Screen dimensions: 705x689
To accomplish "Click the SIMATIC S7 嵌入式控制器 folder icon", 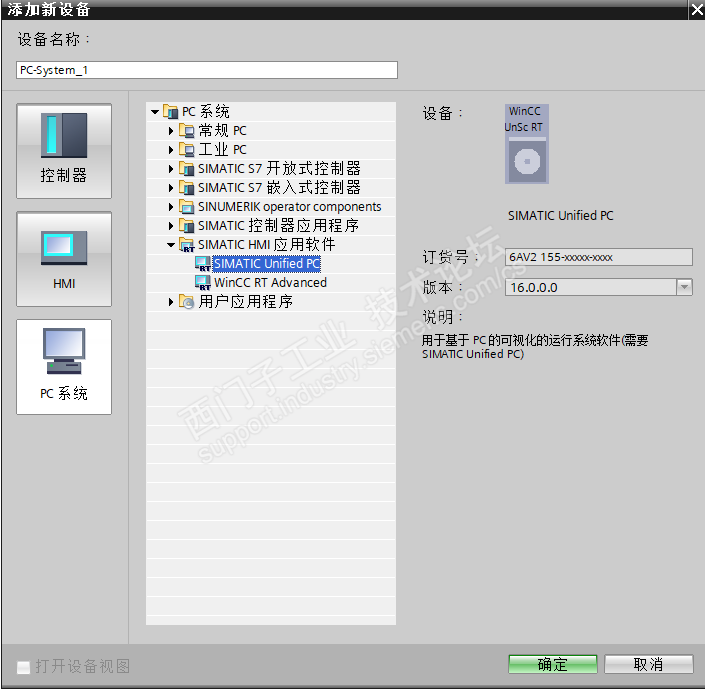I will pyautogui.click(x=187, y=188).
